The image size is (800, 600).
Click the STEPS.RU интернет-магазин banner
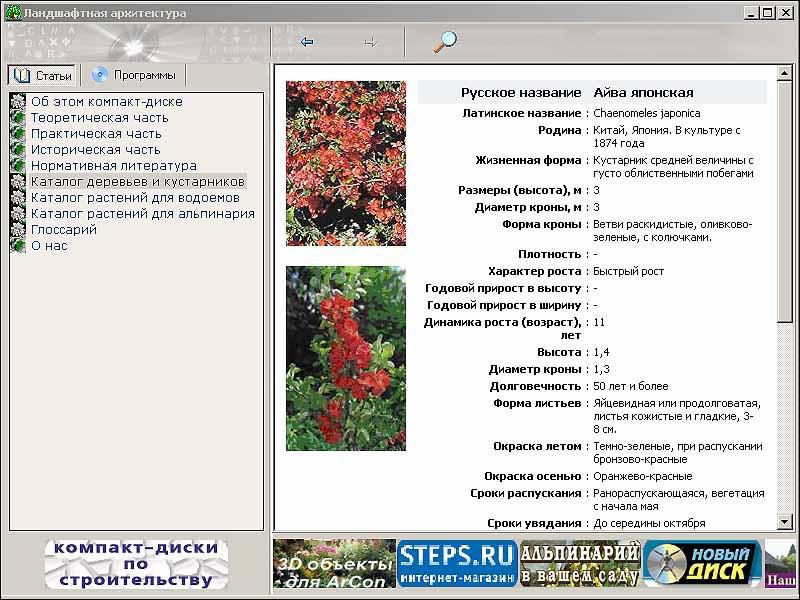457,563
